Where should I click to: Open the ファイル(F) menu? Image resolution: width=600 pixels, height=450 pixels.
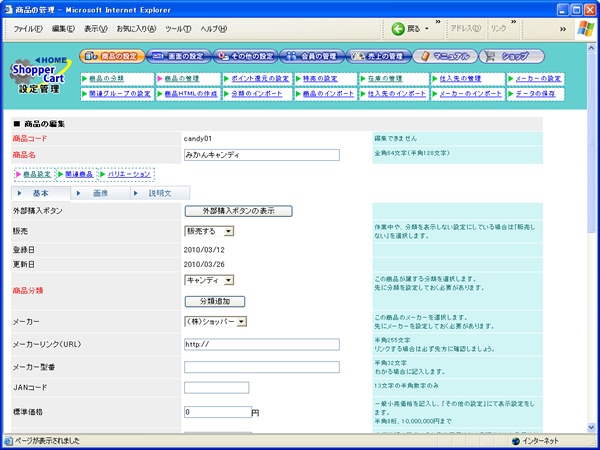tap(28, 29)
